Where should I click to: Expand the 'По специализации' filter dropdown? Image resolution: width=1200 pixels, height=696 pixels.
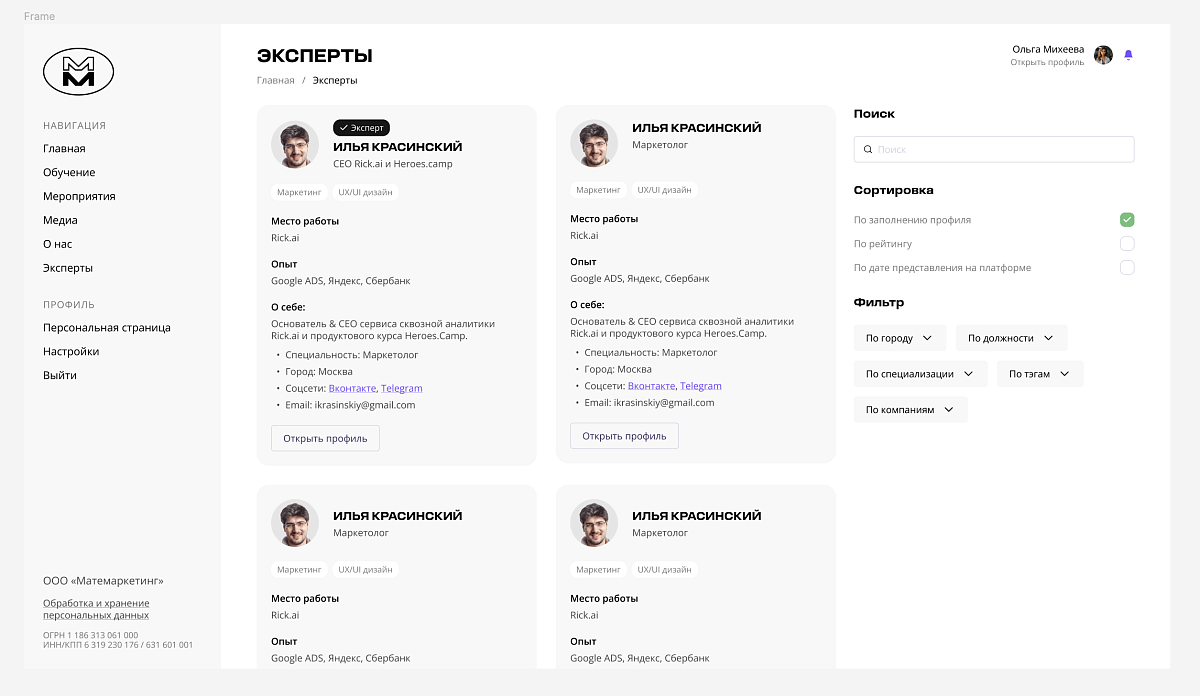coord(920,374)
